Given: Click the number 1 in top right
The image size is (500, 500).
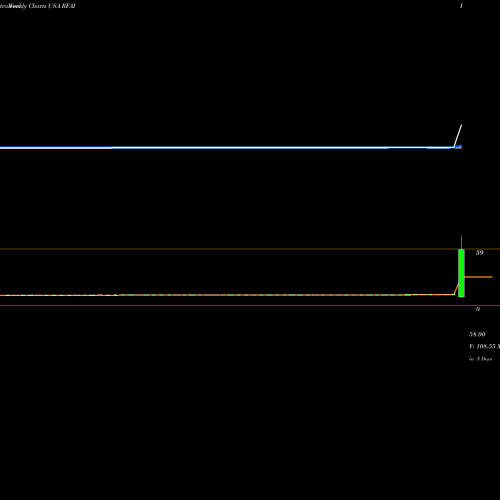Looking at the screenshot, I should [461, 6].
